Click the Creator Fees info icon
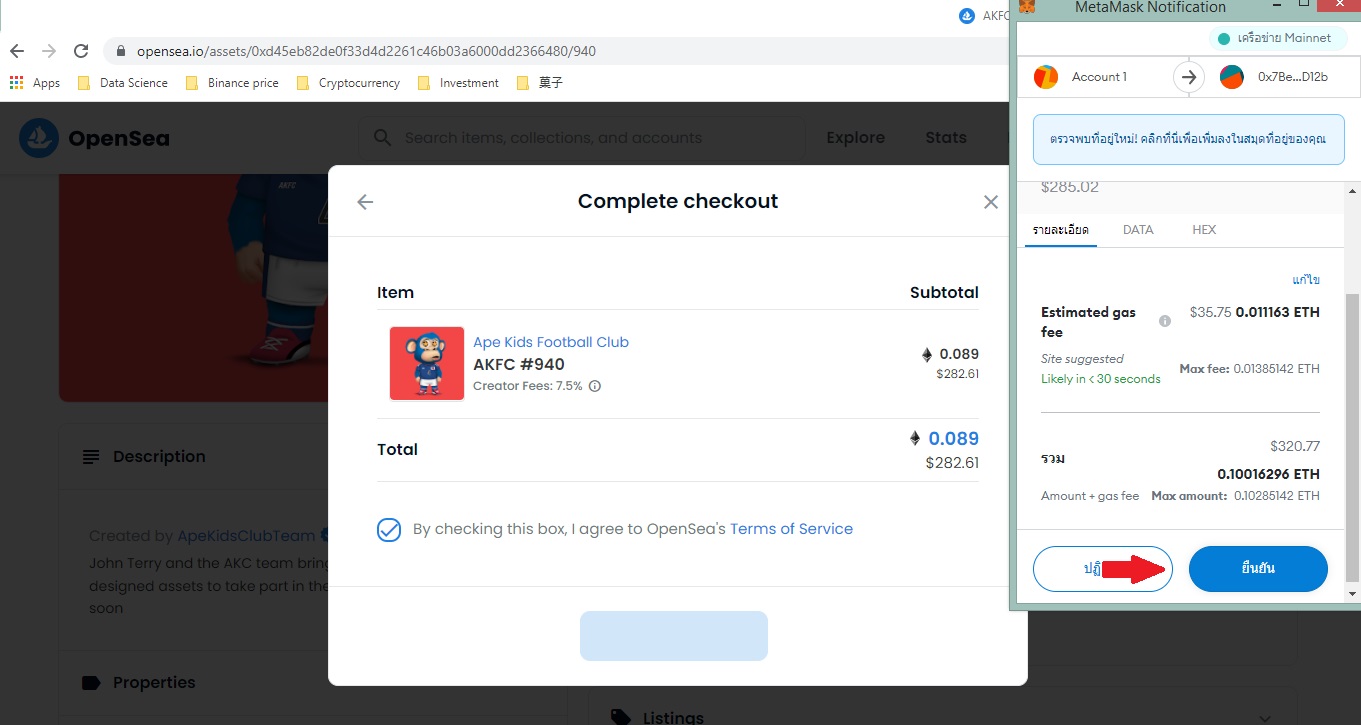Screen dimensions: 1361x725 [595, 386]
